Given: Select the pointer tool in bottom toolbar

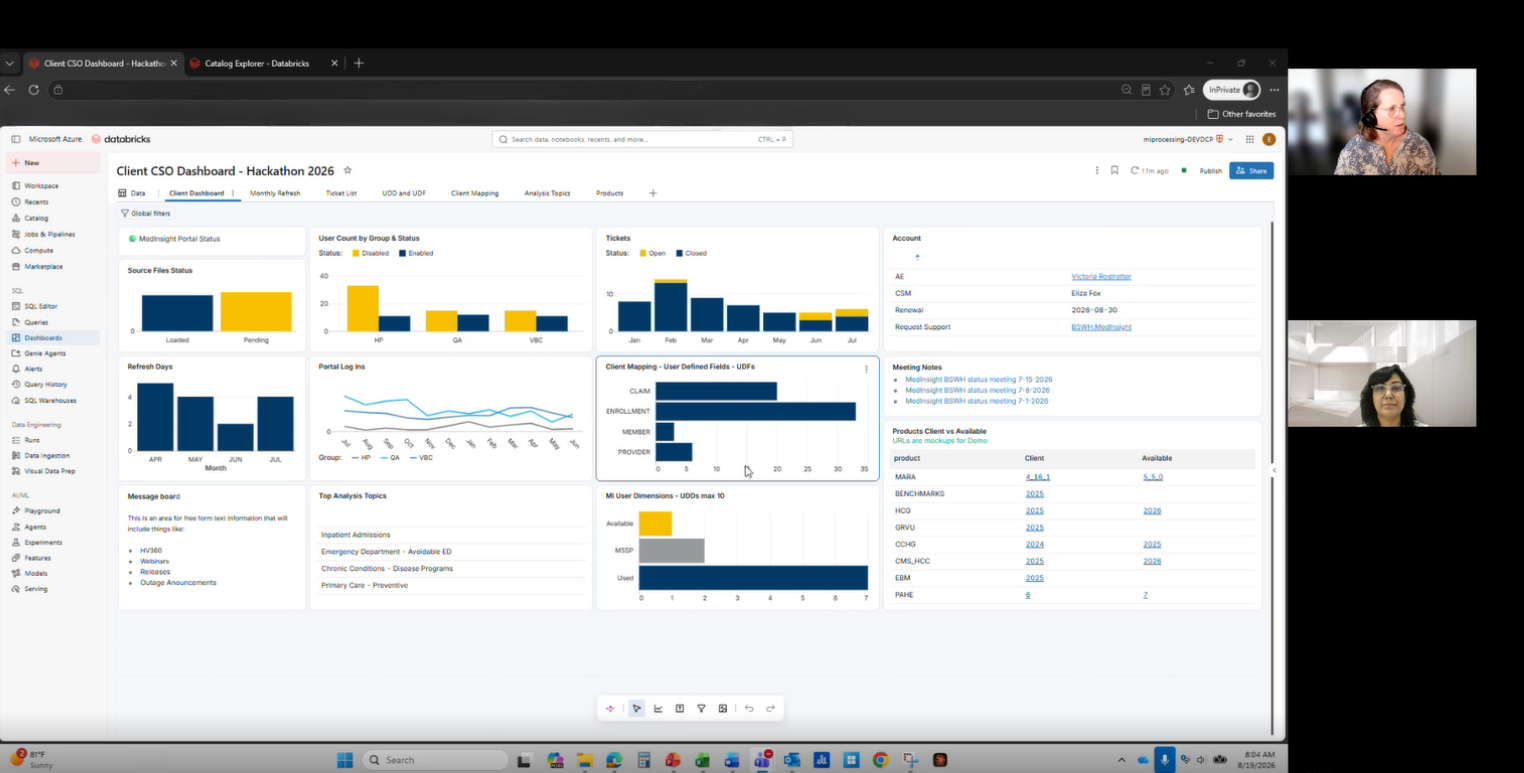Looking at the screenshot, I should [x=636, y=709].
